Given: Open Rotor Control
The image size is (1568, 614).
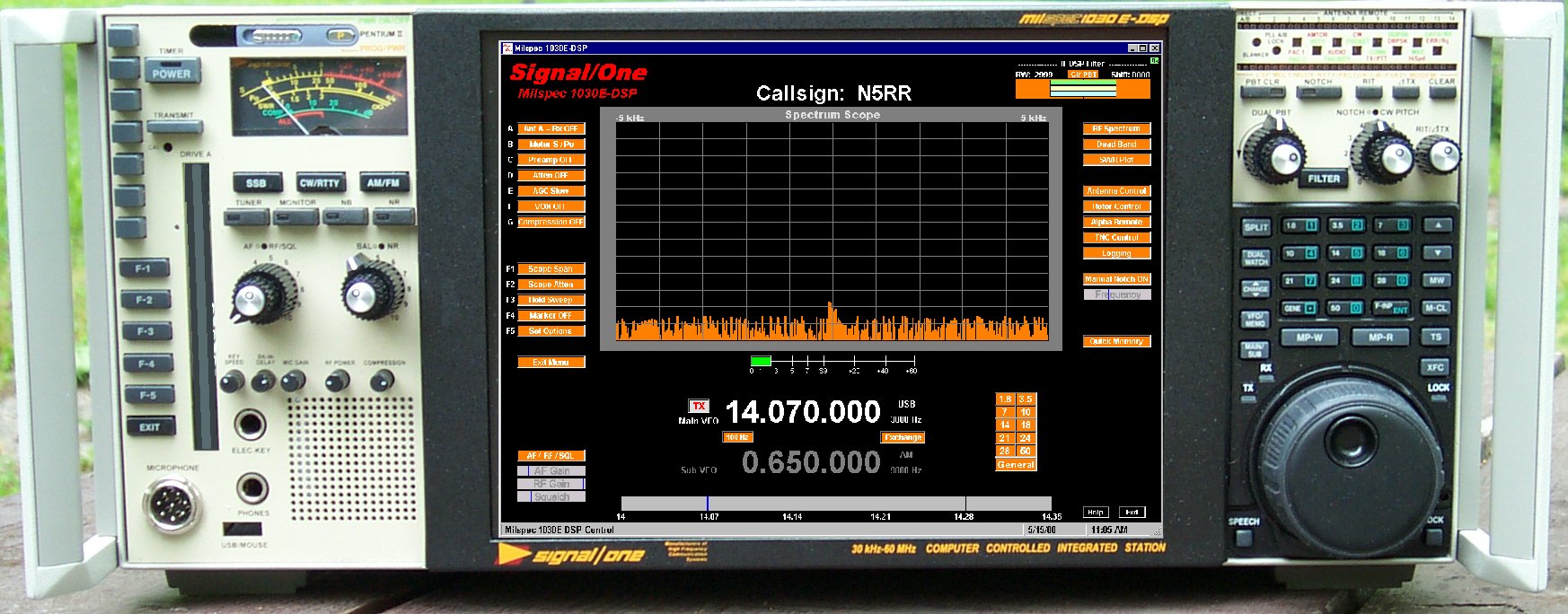Looking at the screenshot, I should [x=1117, y=206].
